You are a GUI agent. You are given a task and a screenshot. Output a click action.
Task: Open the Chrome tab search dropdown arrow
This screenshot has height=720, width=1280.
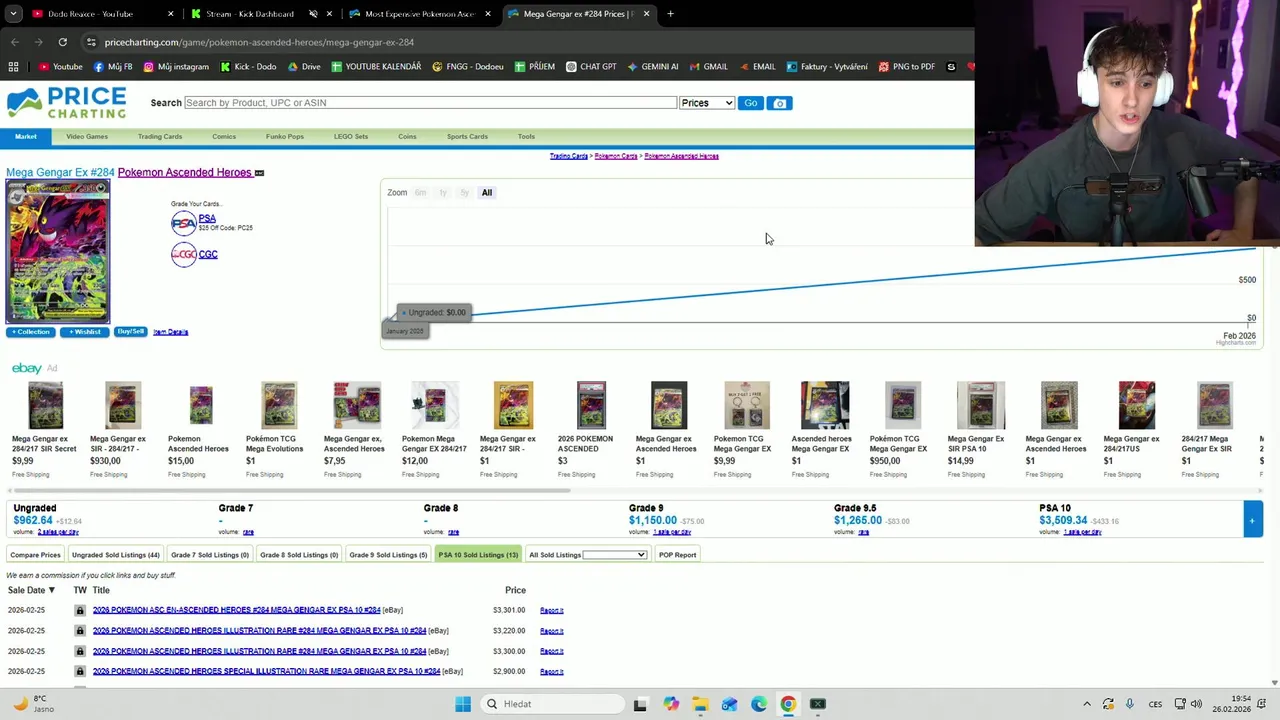[x=14, y=14]
